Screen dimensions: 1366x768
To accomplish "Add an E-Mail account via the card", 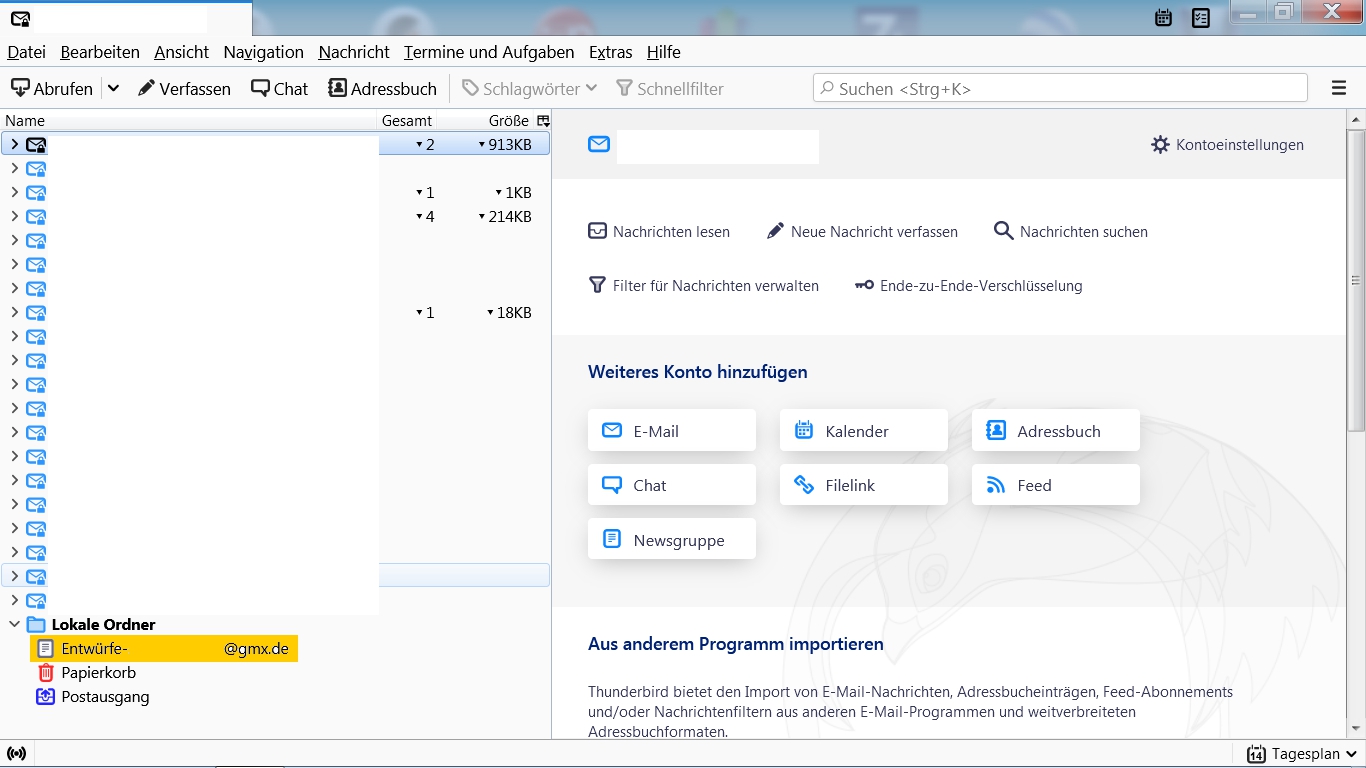I will tap(672, 430).
